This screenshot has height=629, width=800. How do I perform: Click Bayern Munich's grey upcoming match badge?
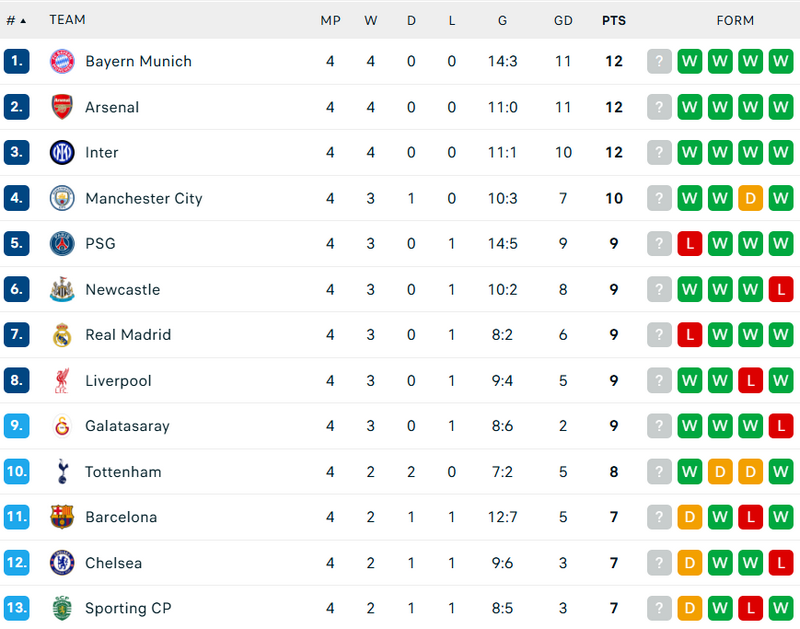click(x=659, y=61)
